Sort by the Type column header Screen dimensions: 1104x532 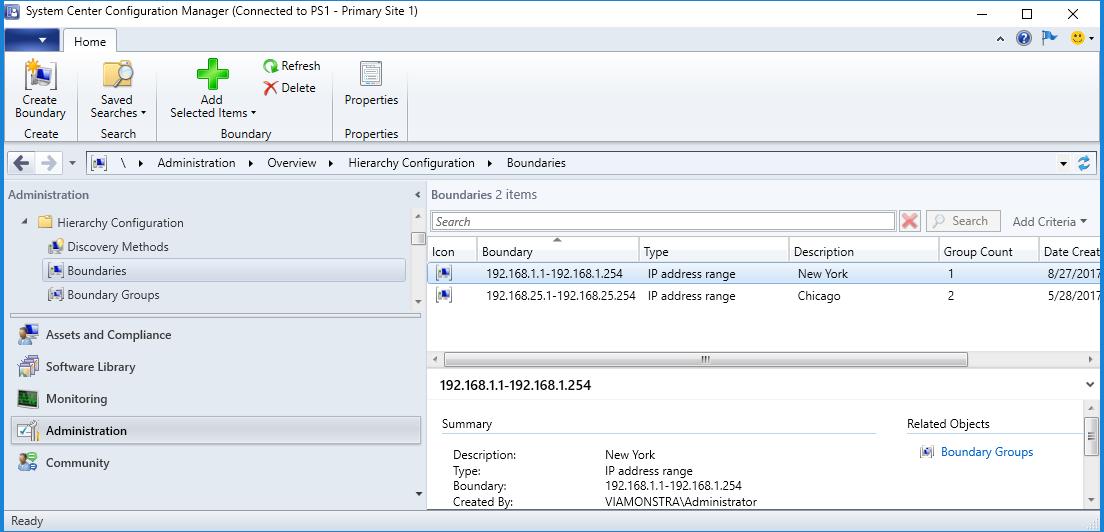(x=713, y=252)
